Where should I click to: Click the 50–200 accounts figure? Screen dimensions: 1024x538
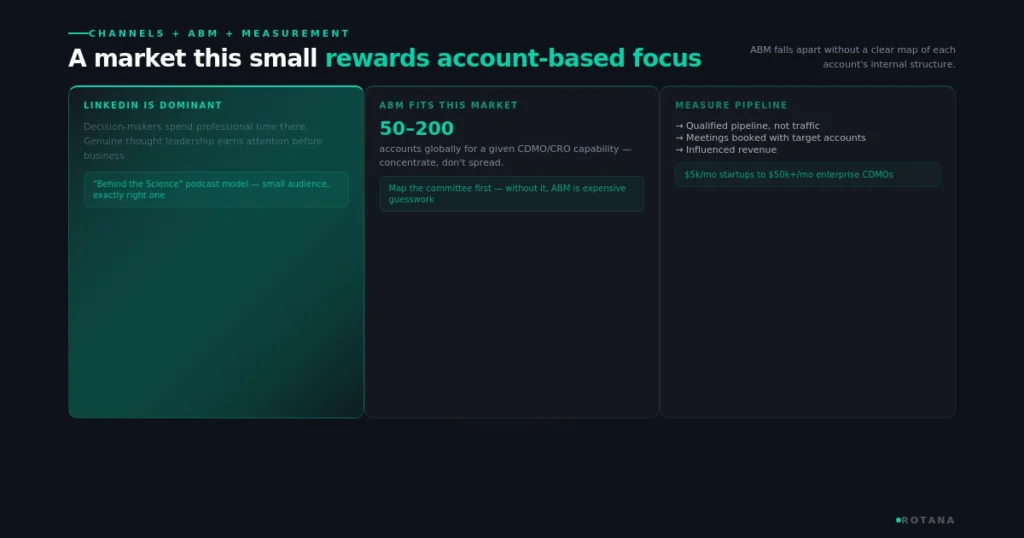click(x=417, y=128)
